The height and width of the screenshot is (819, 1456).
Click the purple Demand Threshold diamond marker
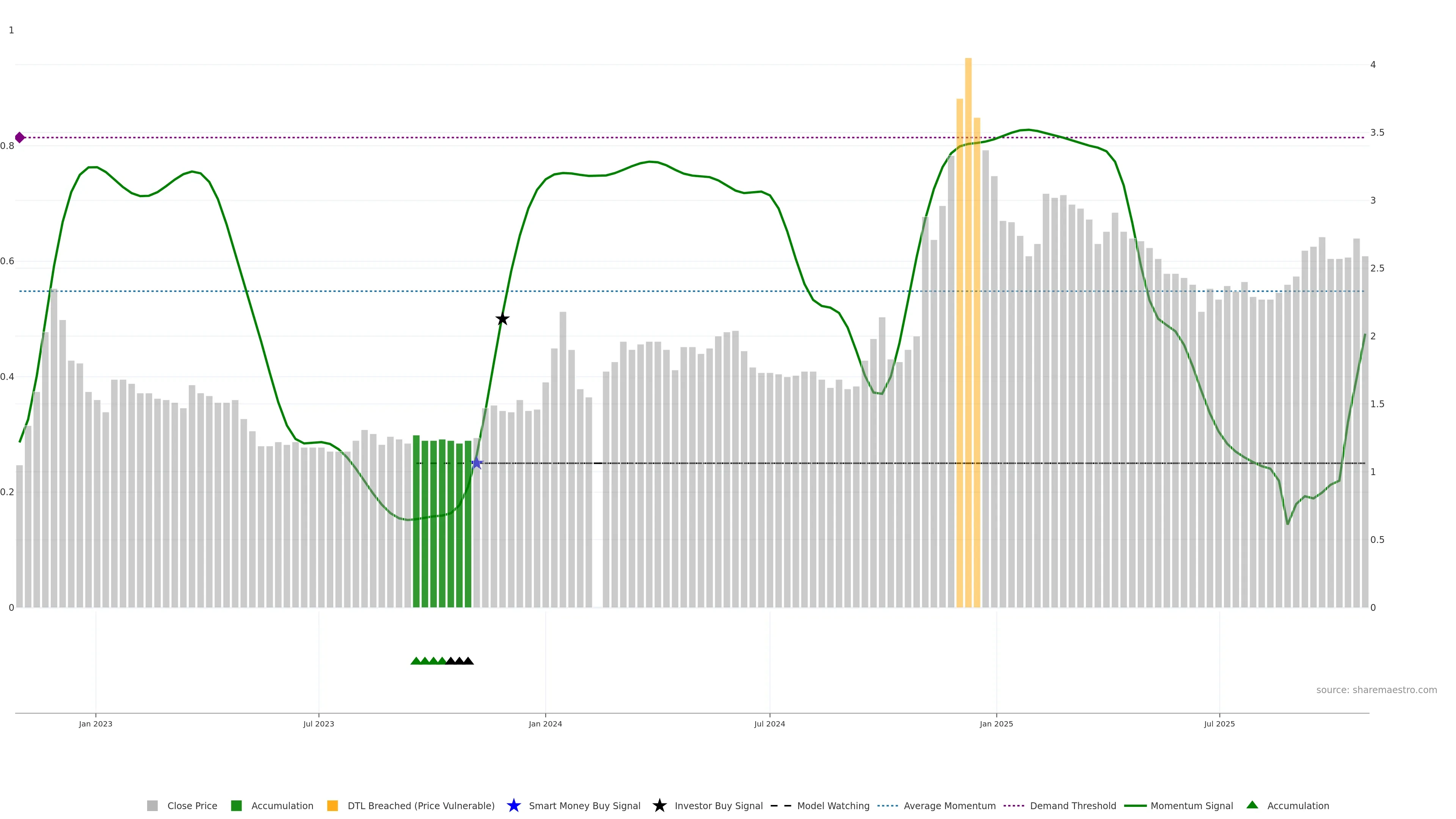(20, 137)
